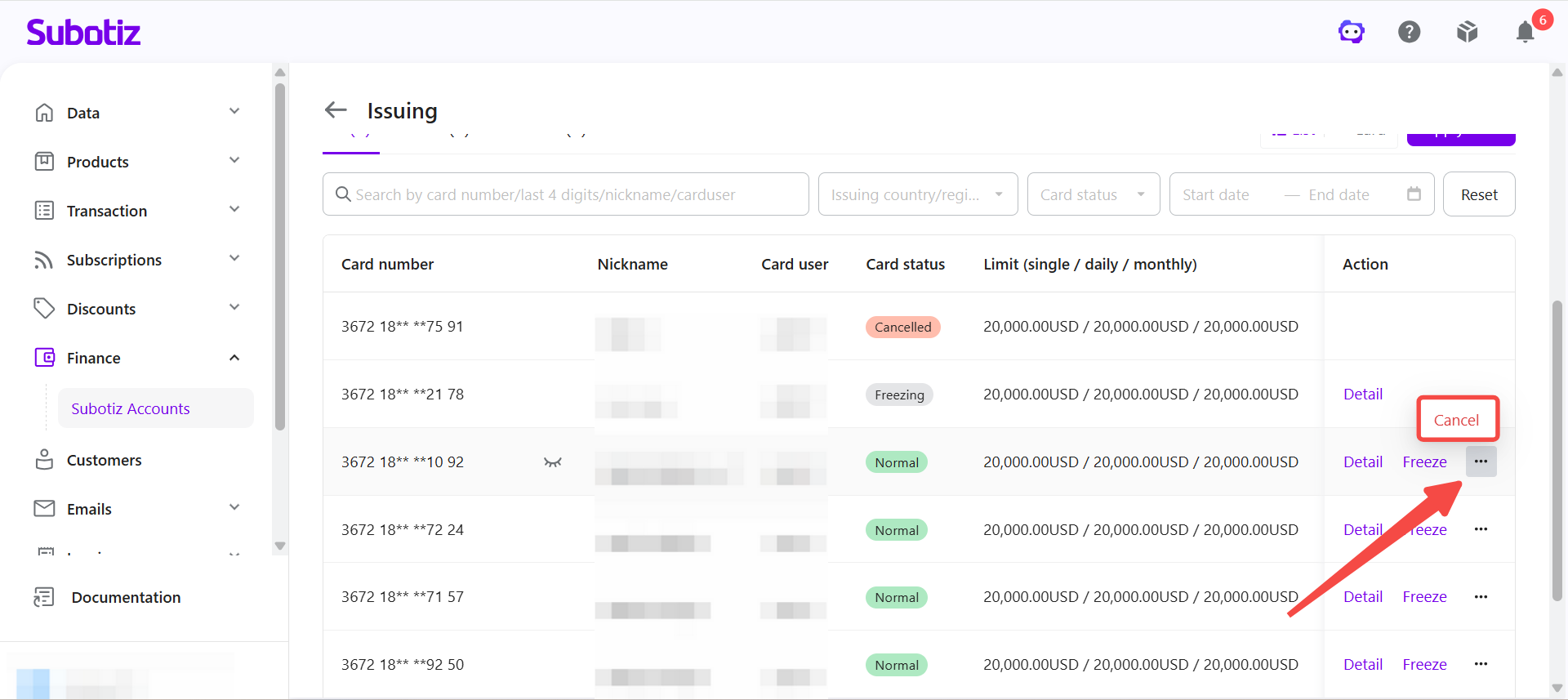Open more actions for card ending 10 92
Viewport: 1568px width, 700px height.
click(x=1481, y=461)
